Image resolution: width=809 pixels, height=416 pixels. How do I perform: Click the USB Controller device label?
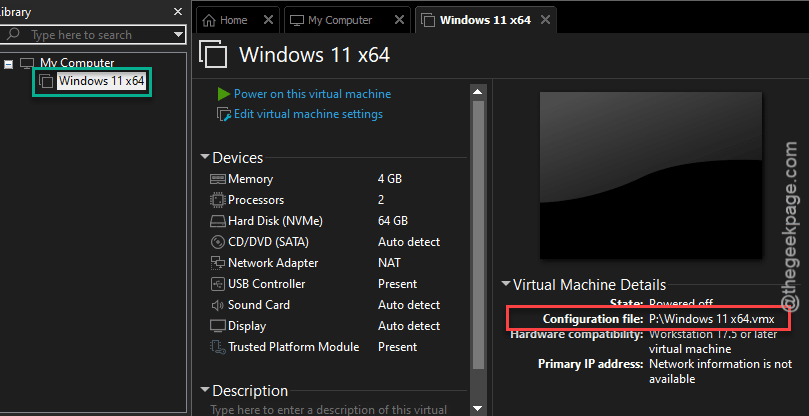pos(266,284)
